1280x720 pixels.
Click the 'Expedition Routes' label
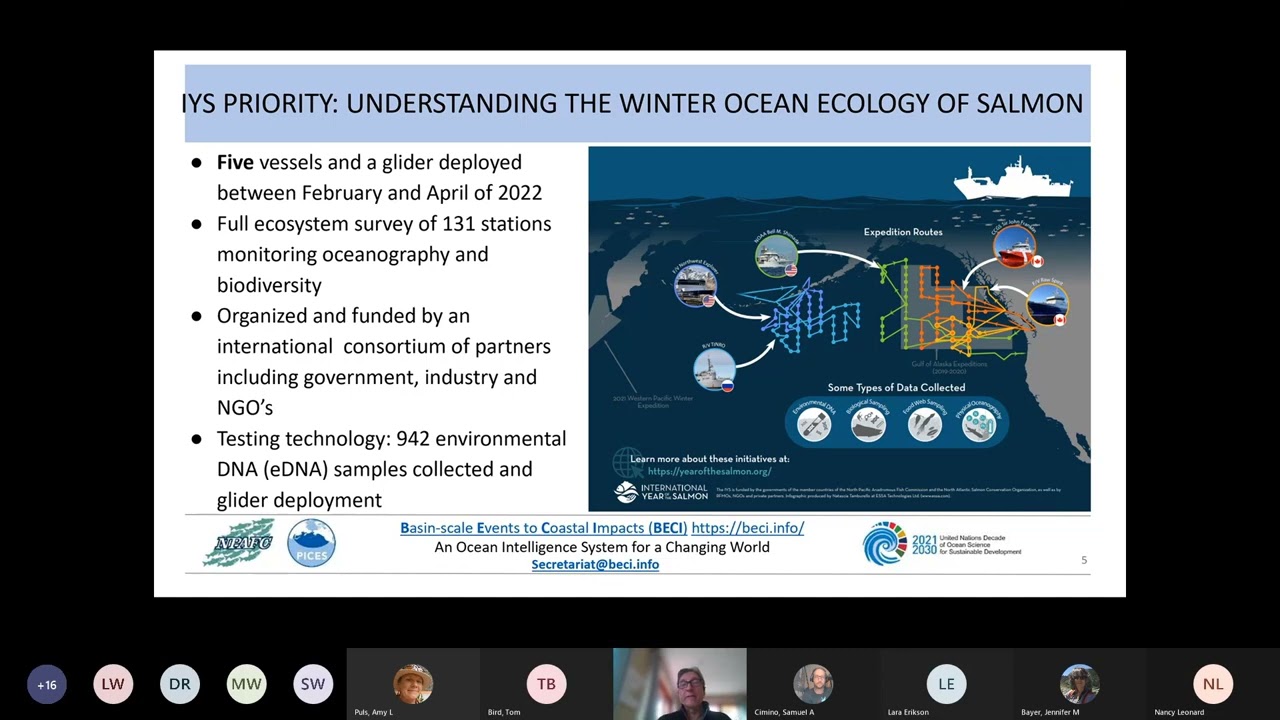pos(903,232)
